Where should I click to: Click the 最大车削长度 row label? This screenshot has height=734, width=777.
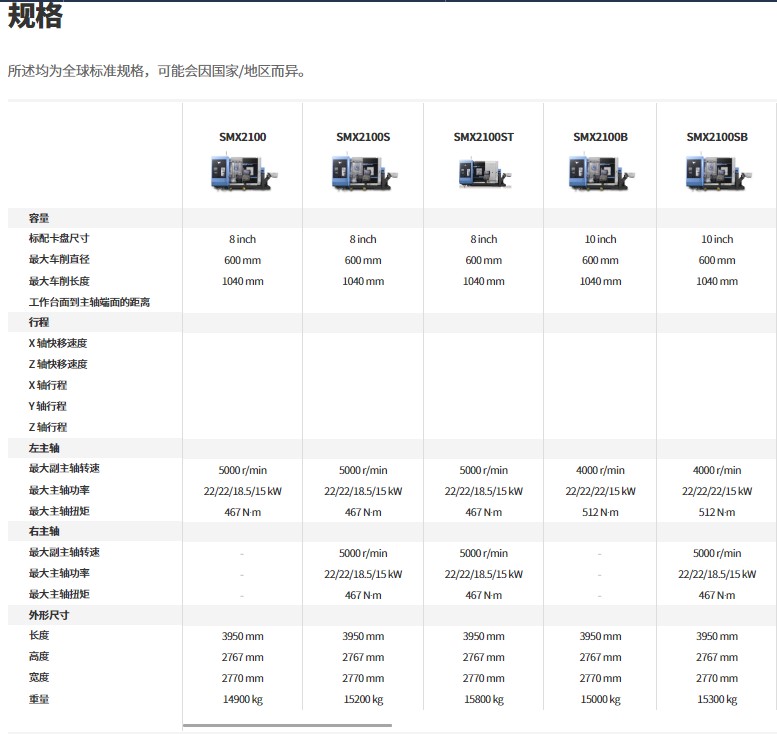[x=59, y=281]
